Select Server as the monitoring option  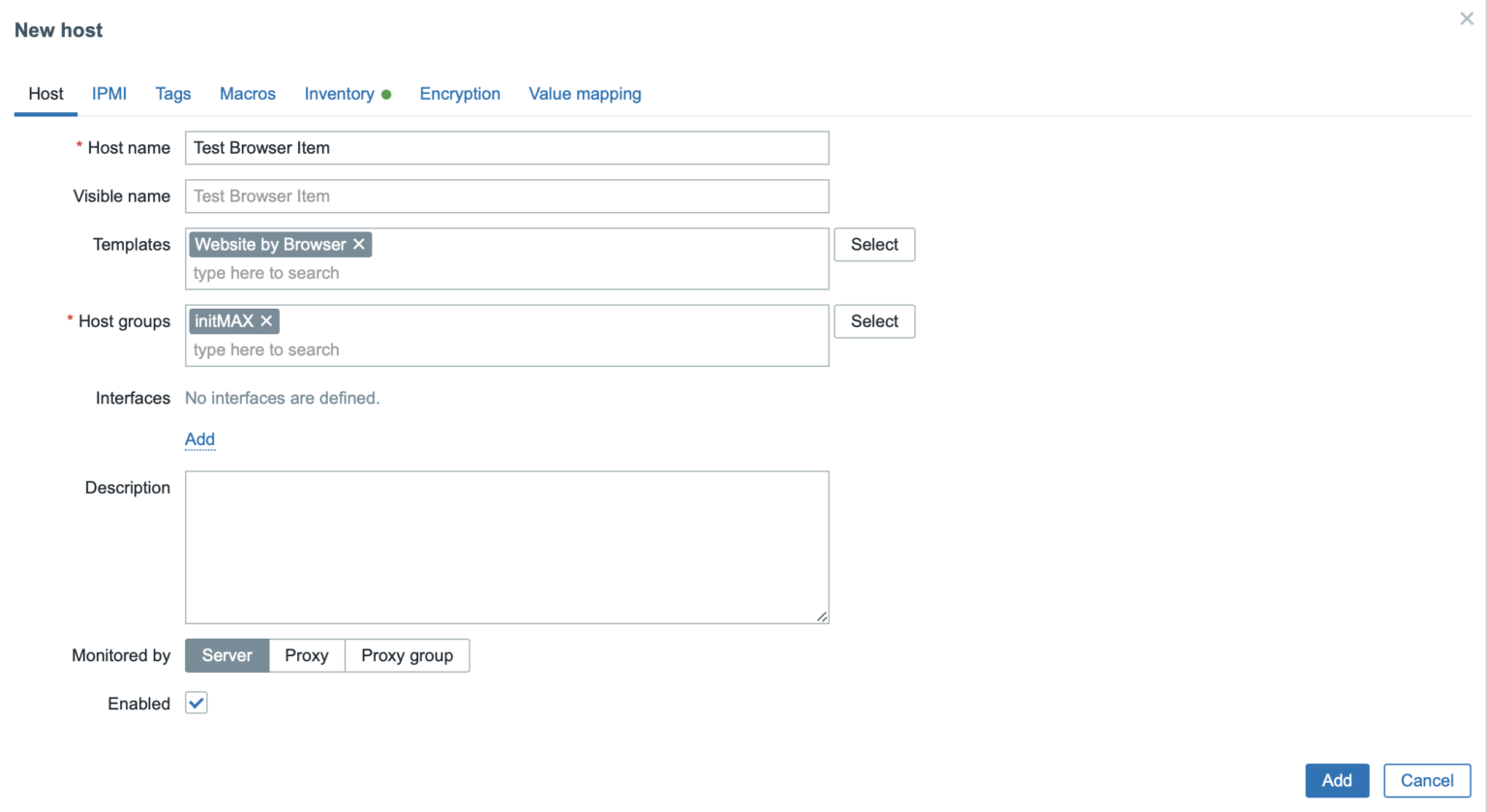tap(227, 655)
